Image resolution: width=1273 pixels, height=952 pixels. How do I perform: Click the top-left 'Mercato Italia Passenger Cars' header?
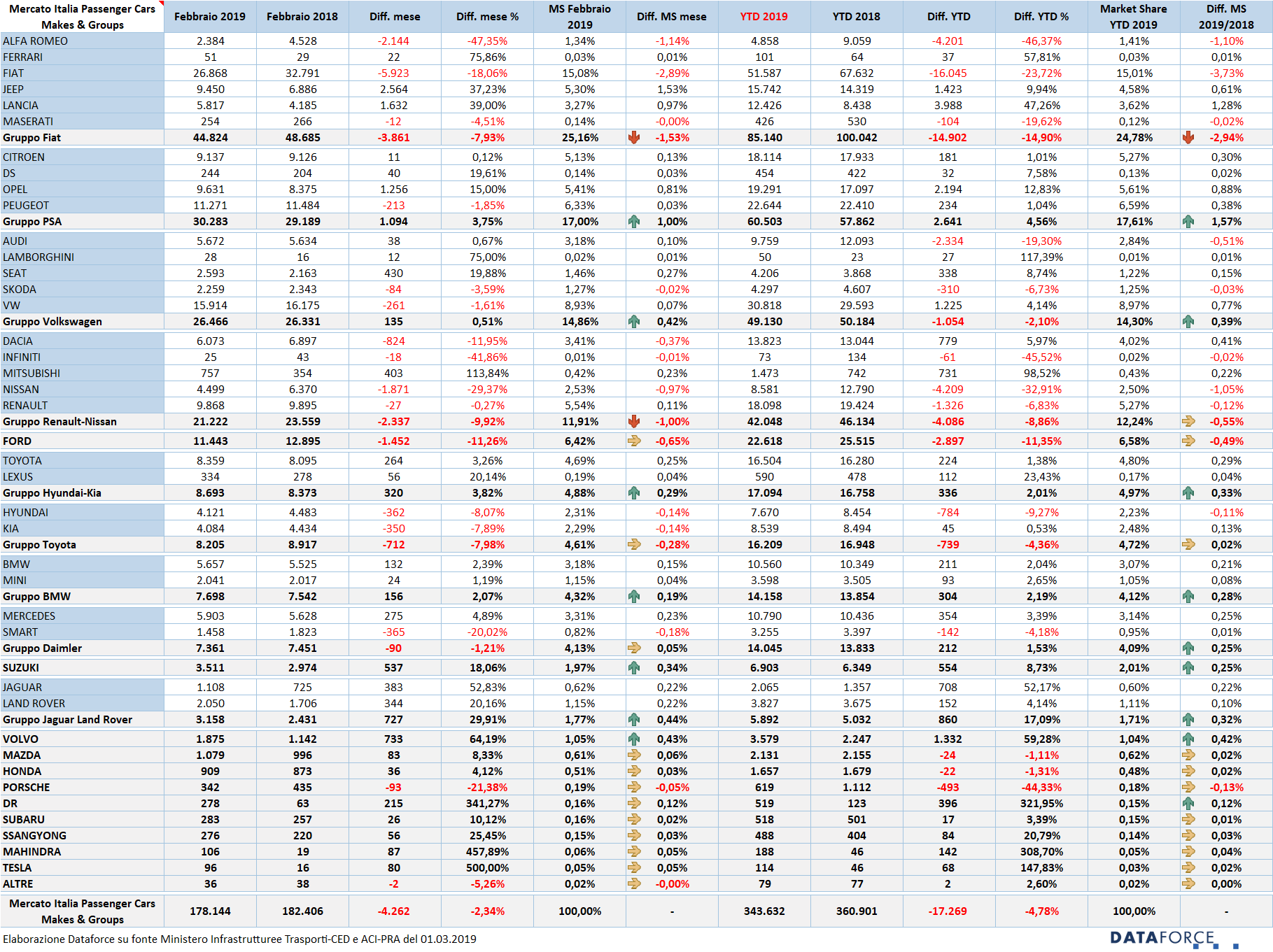click(82, 17)
